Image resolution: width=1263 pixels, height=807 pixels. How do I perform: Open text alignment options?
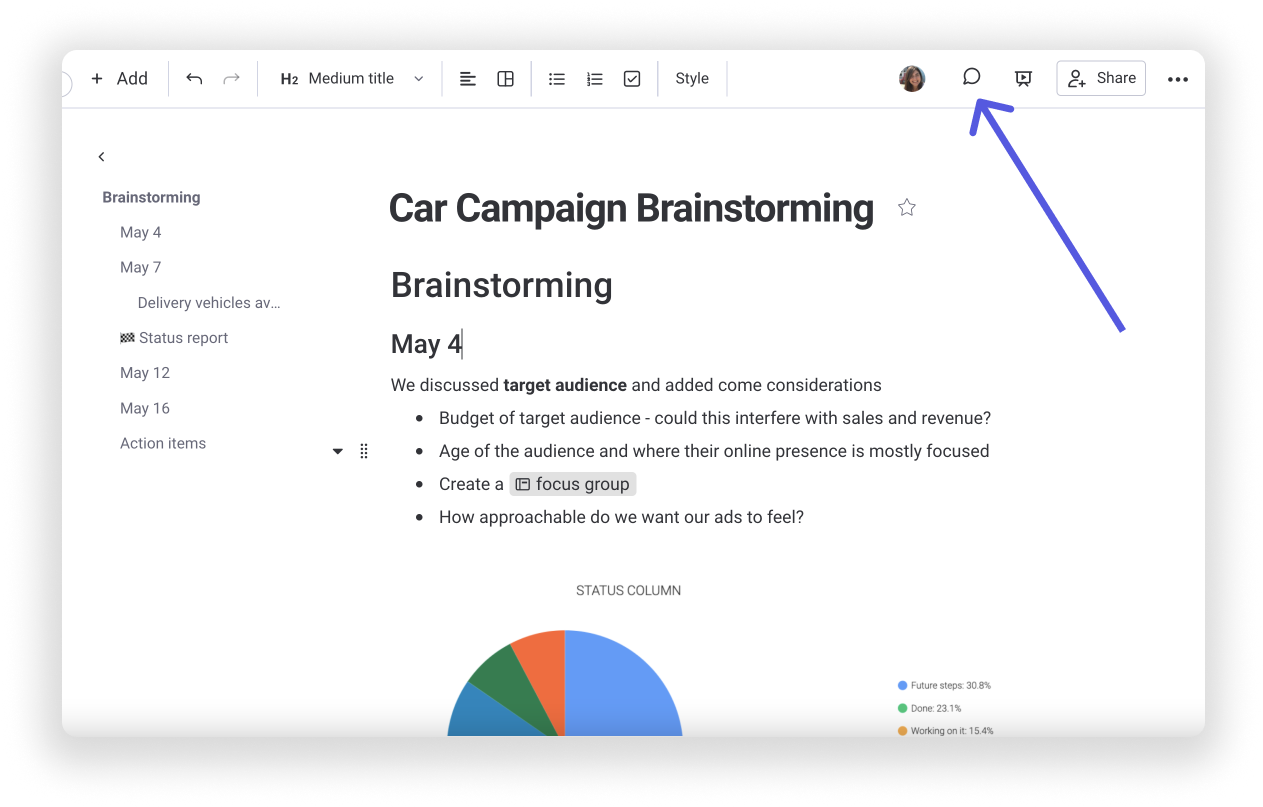pos(467,78)
